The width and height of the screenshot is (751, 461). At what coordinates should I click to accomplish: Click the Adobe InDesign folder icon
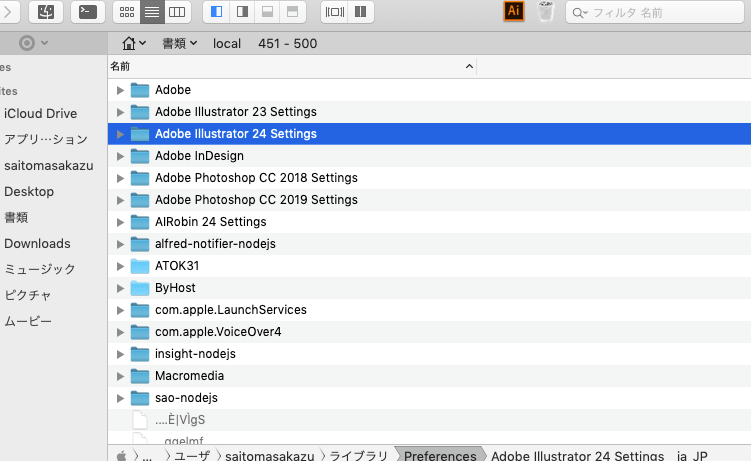[140, 156]
